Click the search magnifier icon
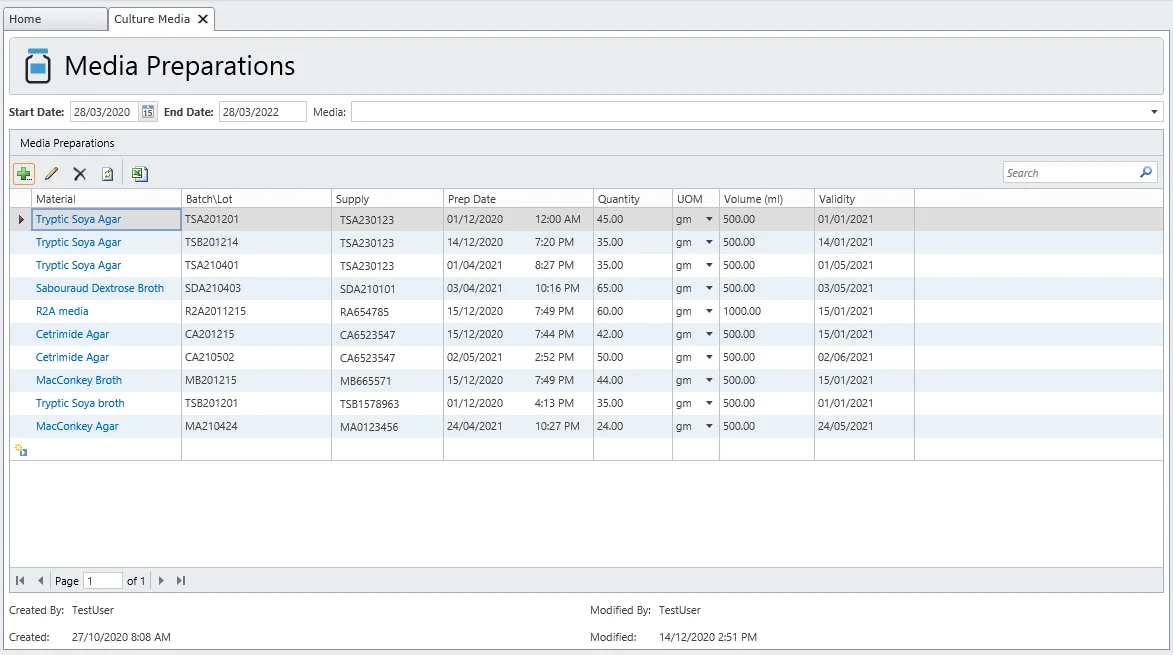Viewport: 1173px width, 655px height. pos(1146,173)
